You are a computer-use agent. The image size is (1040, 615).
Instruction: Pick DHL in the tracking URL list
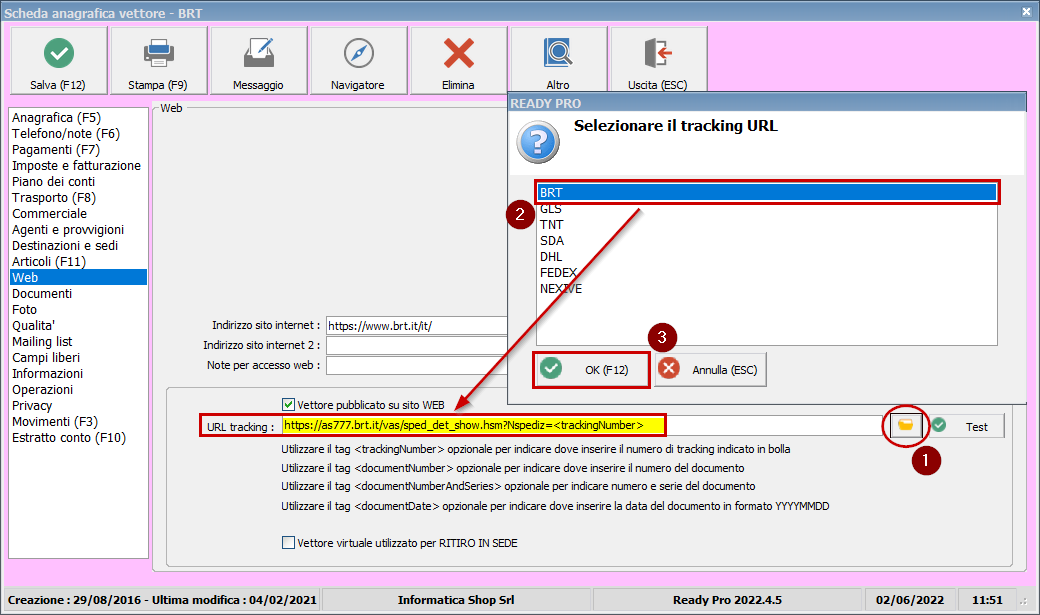(767, 256)
